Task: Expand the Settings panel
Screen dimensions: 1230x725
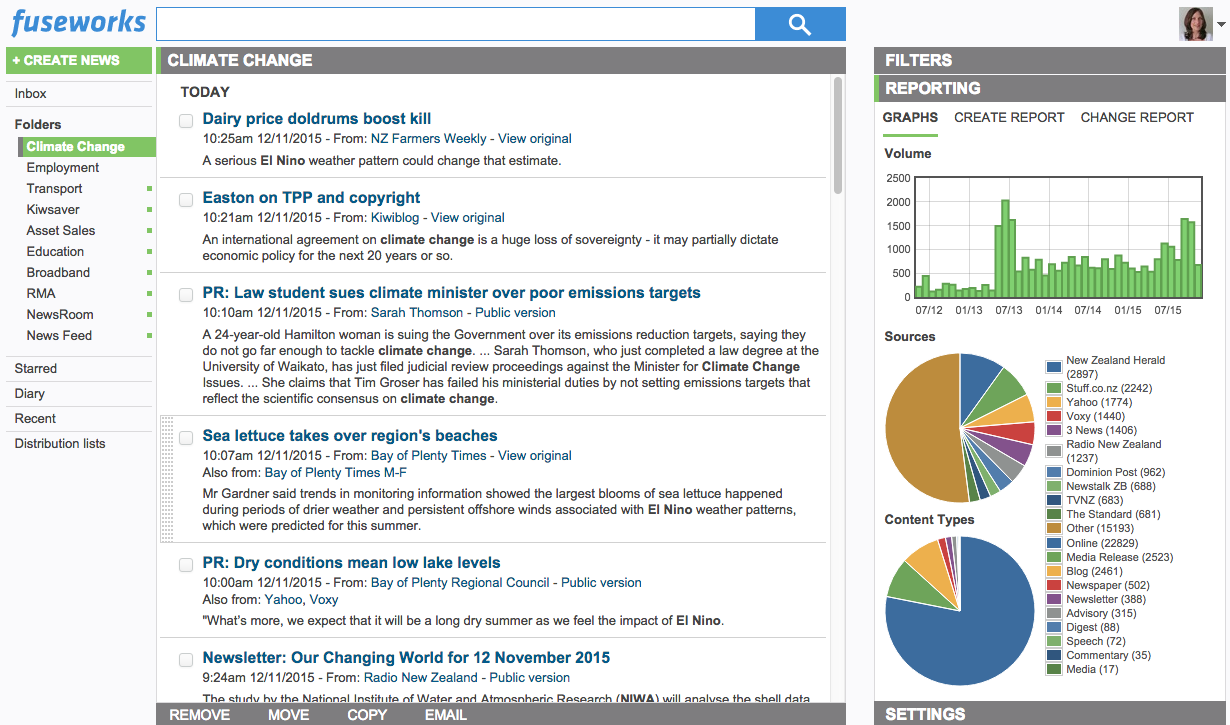Action: pyautogui.click(x=1049, y=714)
